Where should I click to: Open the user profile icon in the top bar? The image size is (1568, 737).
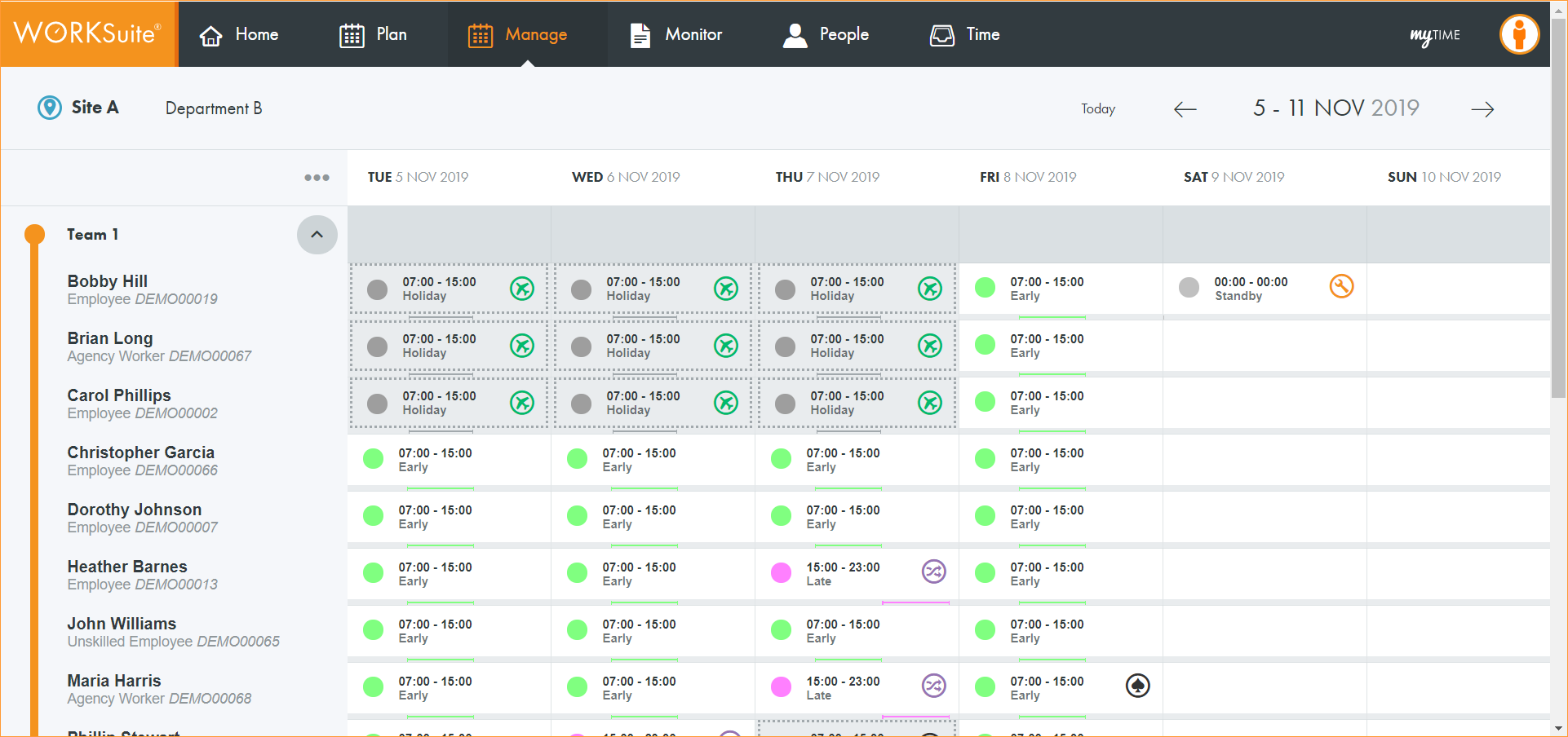(x=1518, y=34)
